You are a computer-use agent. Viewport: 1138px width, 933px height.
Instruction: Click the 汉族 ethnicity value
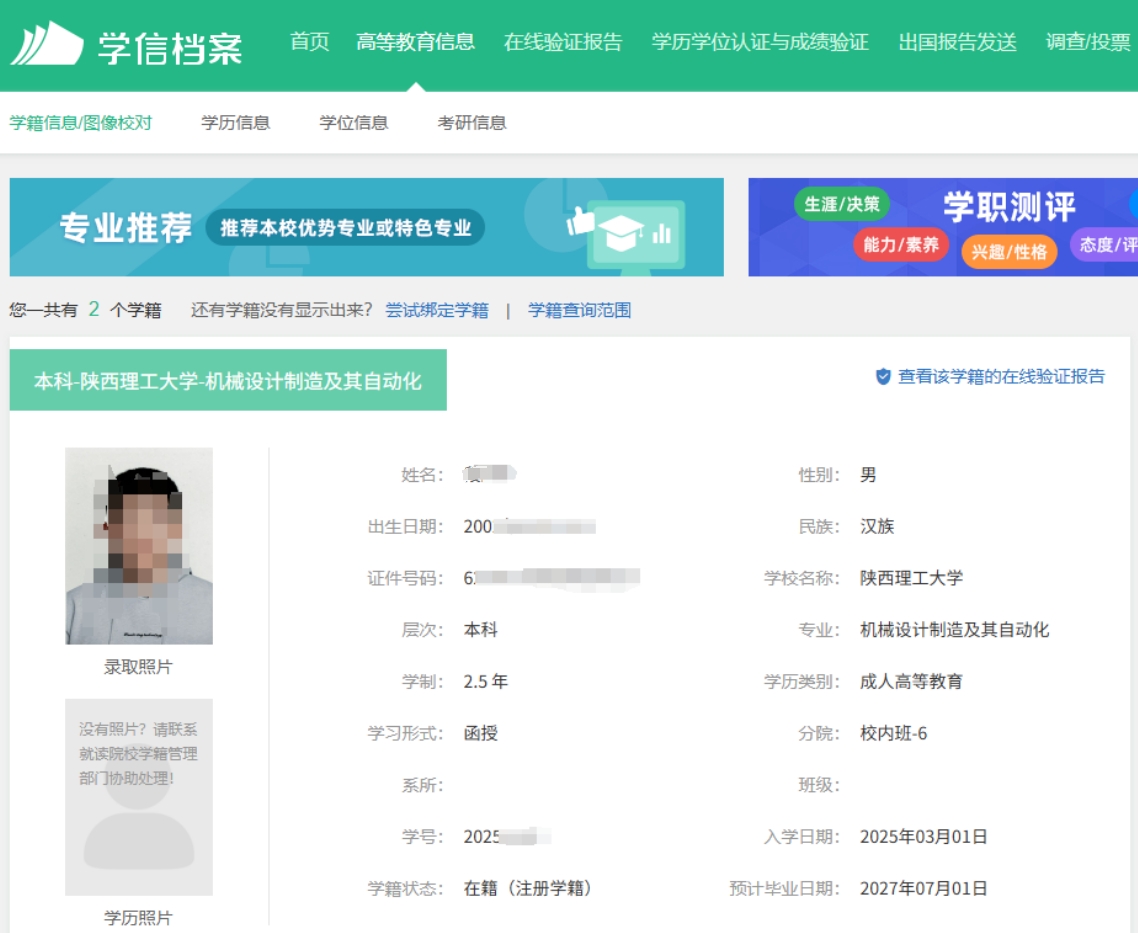coord(877,526)
